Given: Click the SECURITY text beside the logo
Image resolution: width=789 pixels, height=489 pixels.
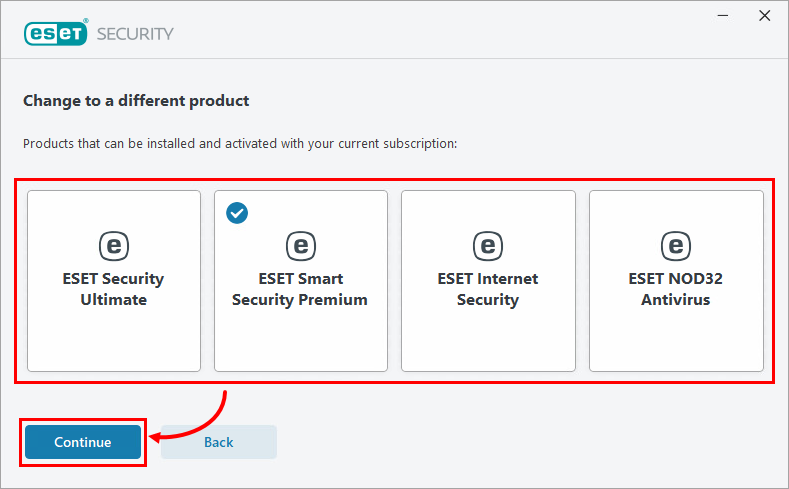Looking at the screenshot, I should [x=135, y=34].
